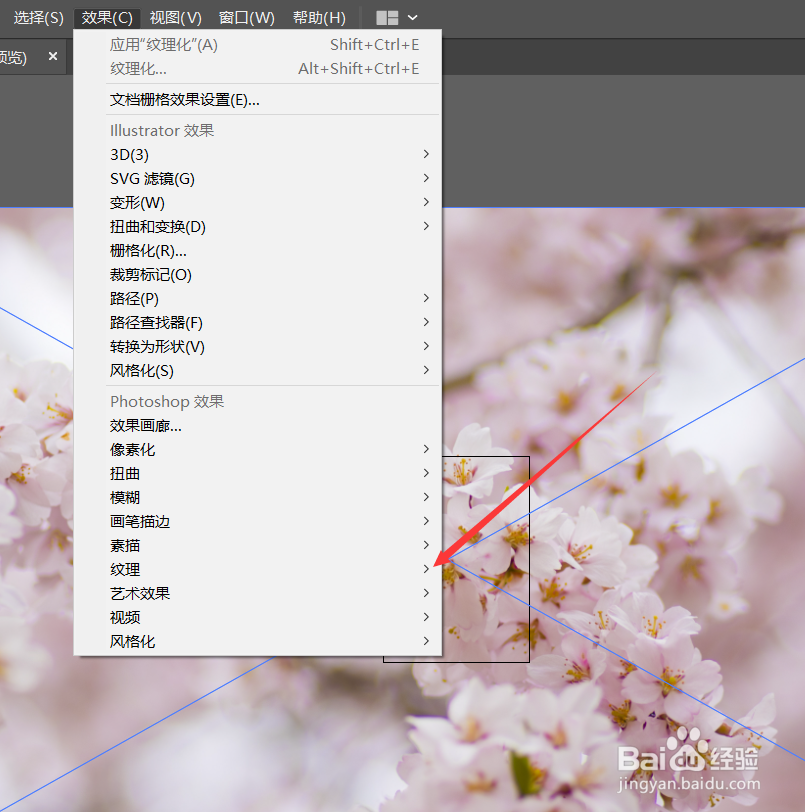Close the document tab with the X
The width and height of the screenshot is (805, 812).
click(x=53, y=56)
